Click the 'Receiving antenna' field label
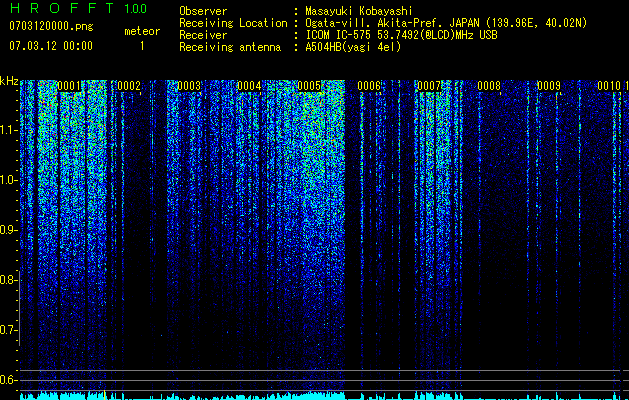This screenshot has height=400, width=629. [230, 47]
